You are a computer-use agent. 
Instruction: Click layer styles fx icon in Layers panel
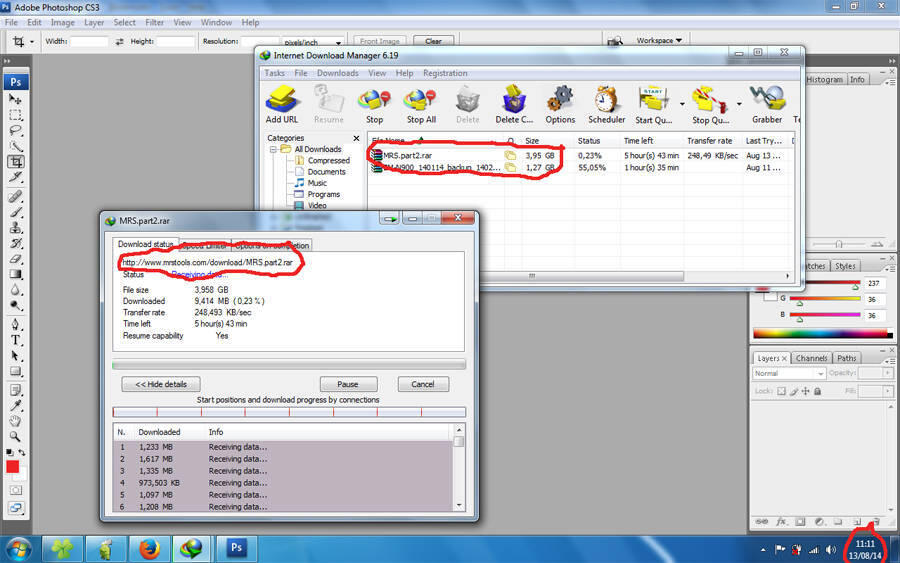coord(781,522)
